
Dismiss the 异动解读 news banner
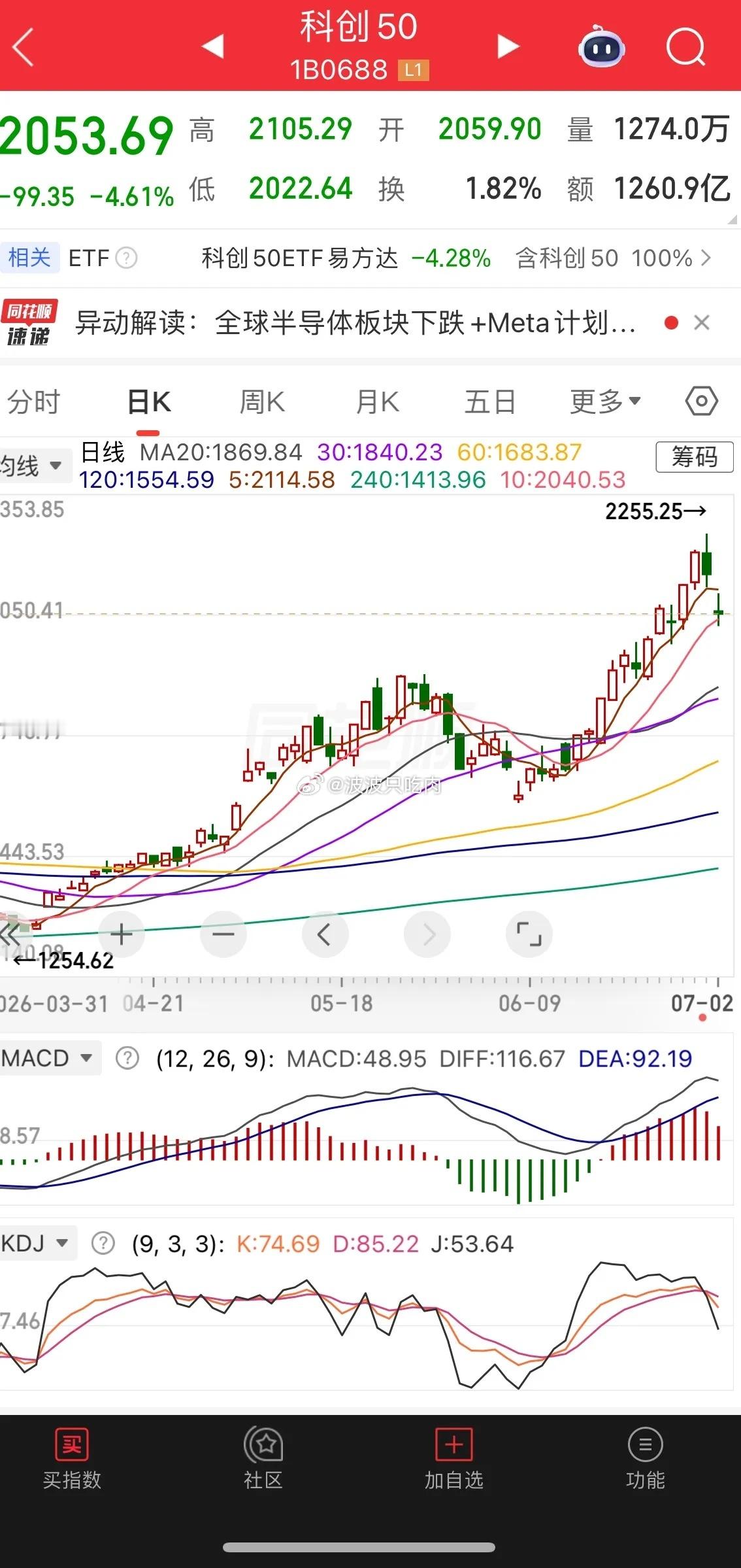(702, 323)
